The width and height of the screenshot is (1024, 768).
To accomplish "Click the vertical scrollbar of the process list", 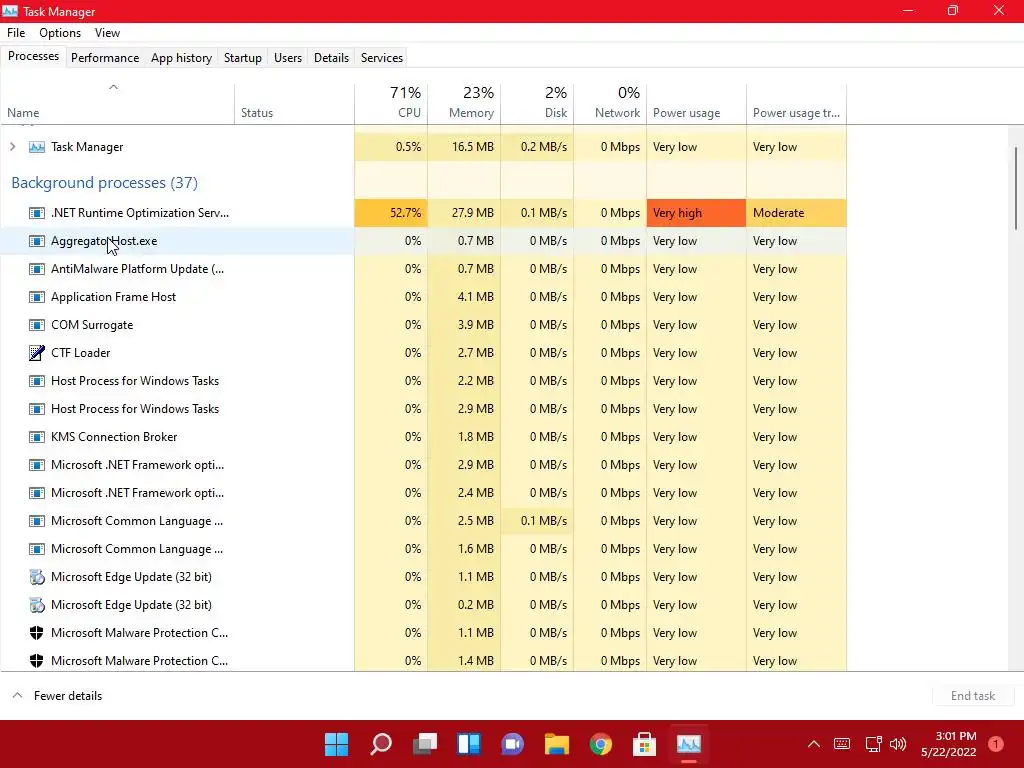I will (1016, 188).
